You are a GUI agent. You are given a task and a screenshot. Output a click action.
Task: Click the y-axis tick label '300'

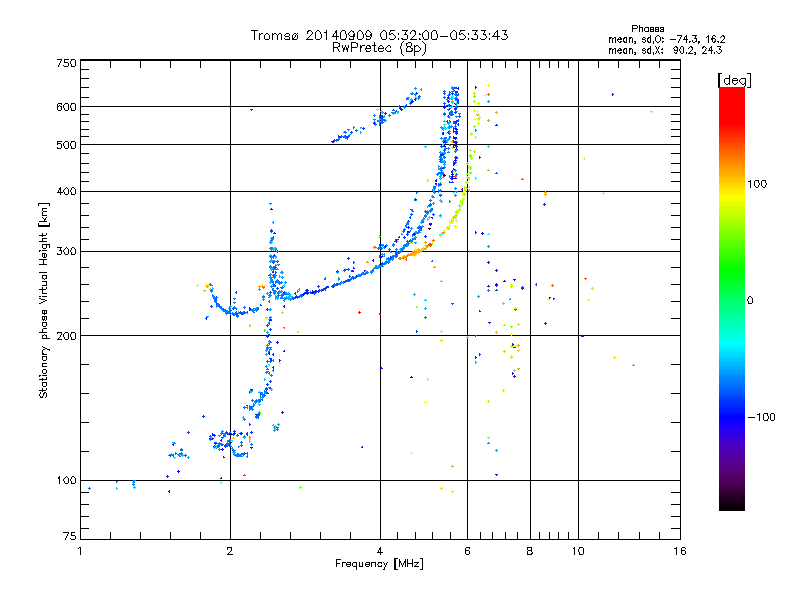(x=66, y=252)
